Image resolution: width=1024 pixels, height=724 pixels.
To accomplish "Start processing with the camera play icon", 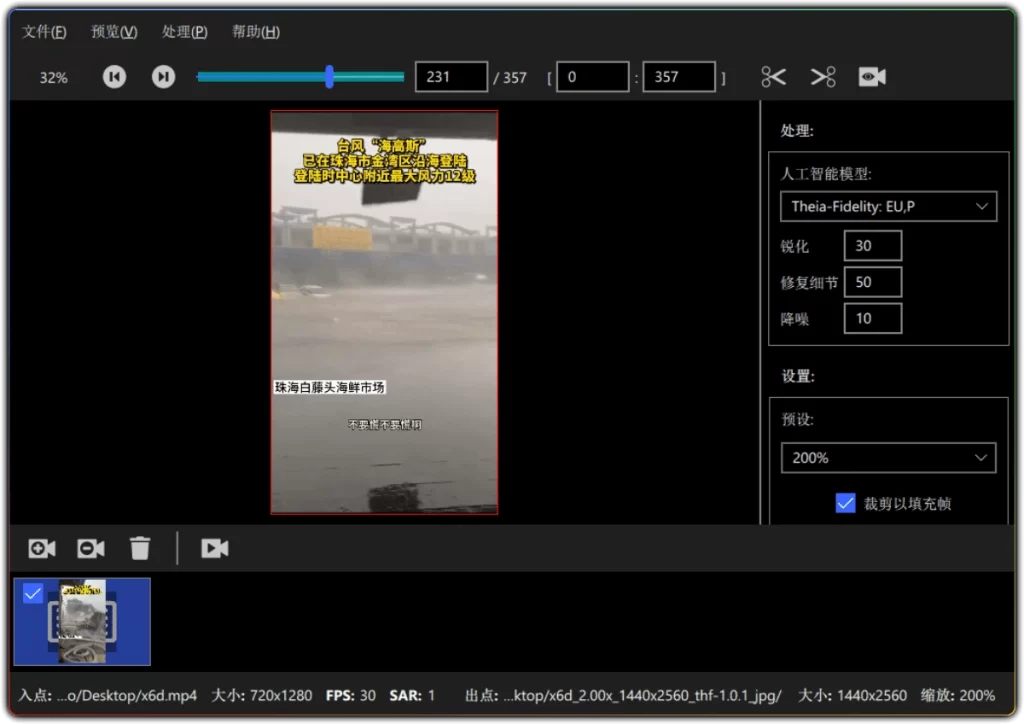I will 214,548.
